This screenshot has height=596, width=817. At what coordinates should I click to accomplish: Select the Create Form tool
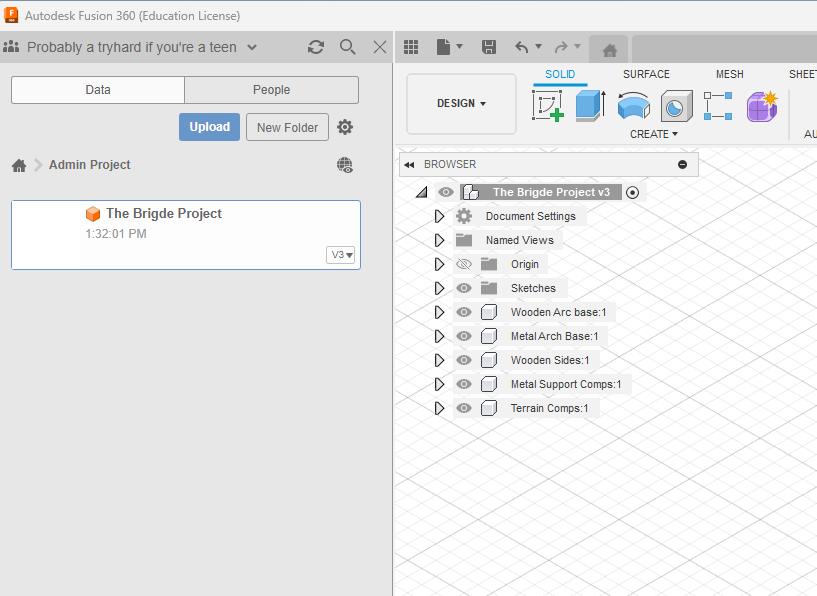[x=762, y=106]
